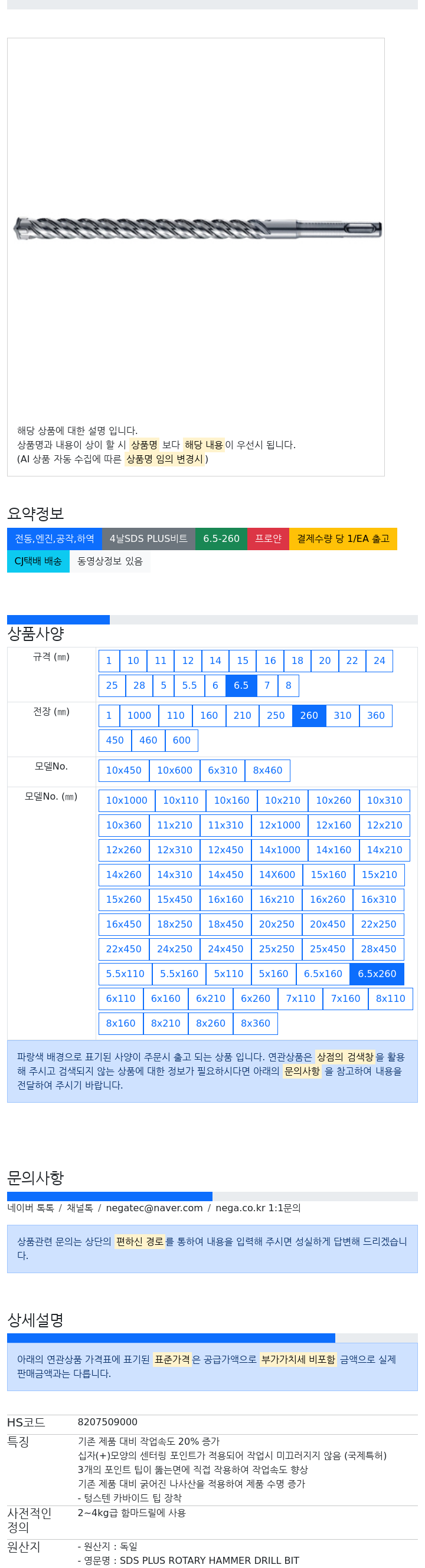Choose the 14X600 model
Screen dimensions: 425x1568
tap(277, 875)
